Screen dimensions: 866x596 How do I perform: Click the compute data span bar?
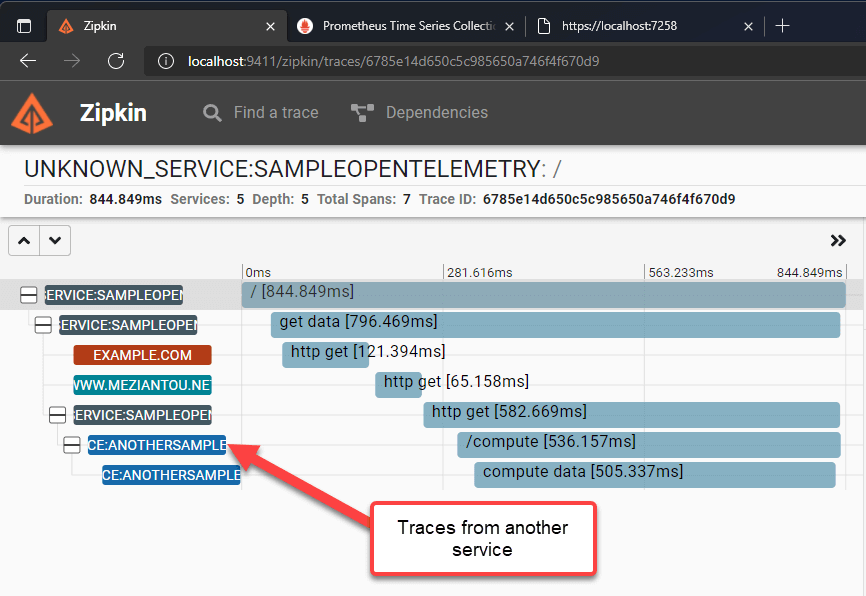coord(654,474)
